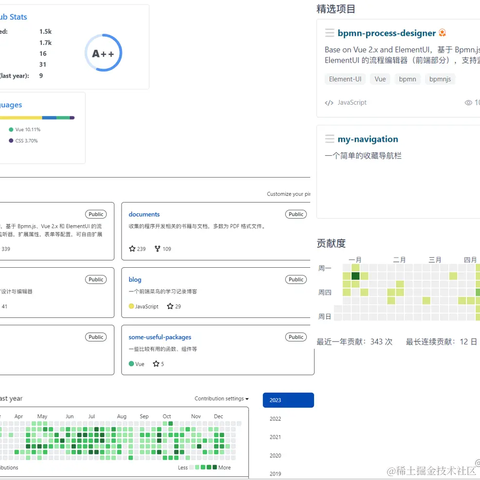The width and height of the screenshot is (480, 480).
Task: Click the Public badge on blog card
Action: 296,279
